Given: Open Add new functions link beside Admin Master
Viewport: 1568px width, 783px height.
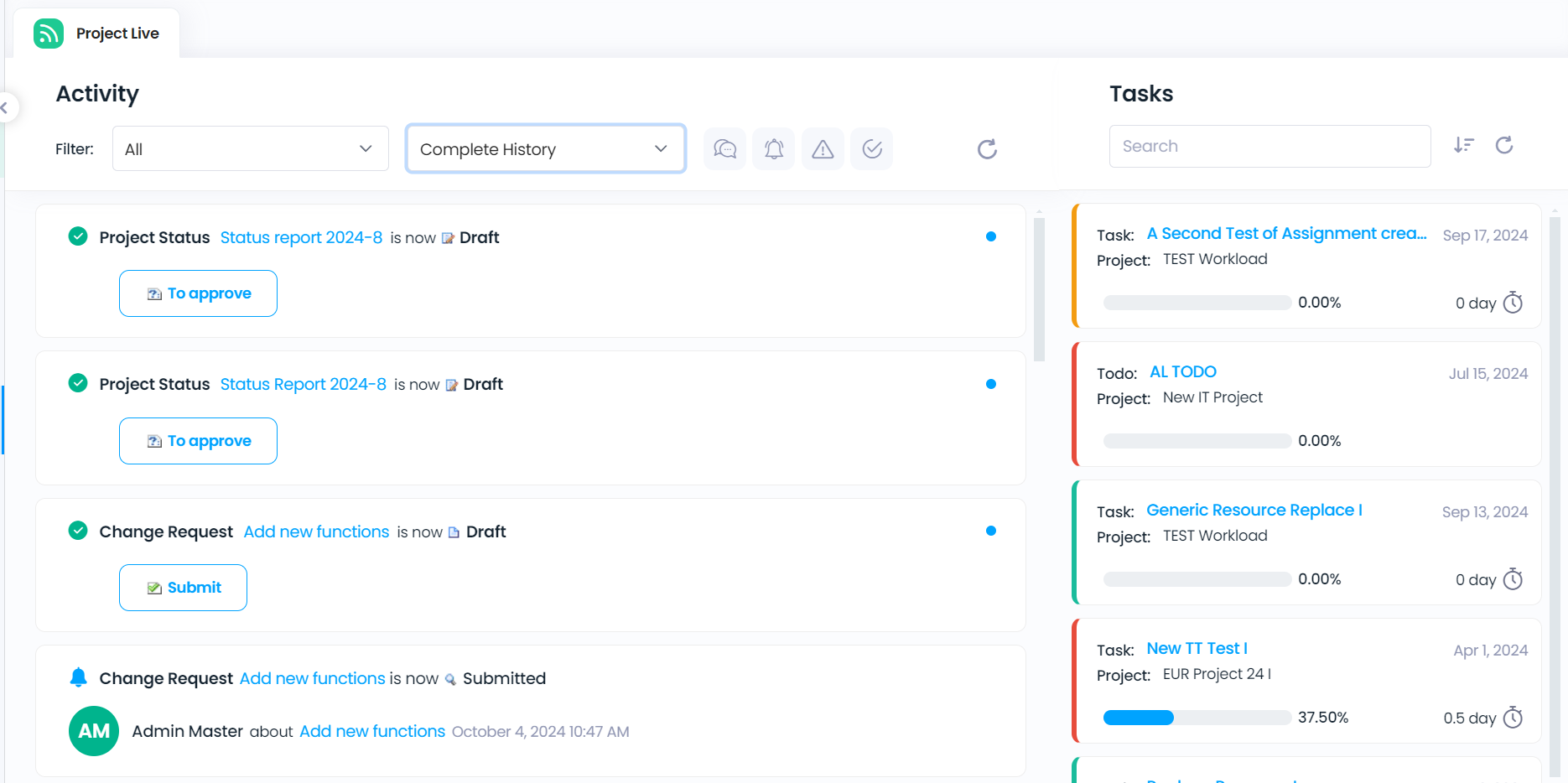Looking at the screenshot, I should (372, 731).
